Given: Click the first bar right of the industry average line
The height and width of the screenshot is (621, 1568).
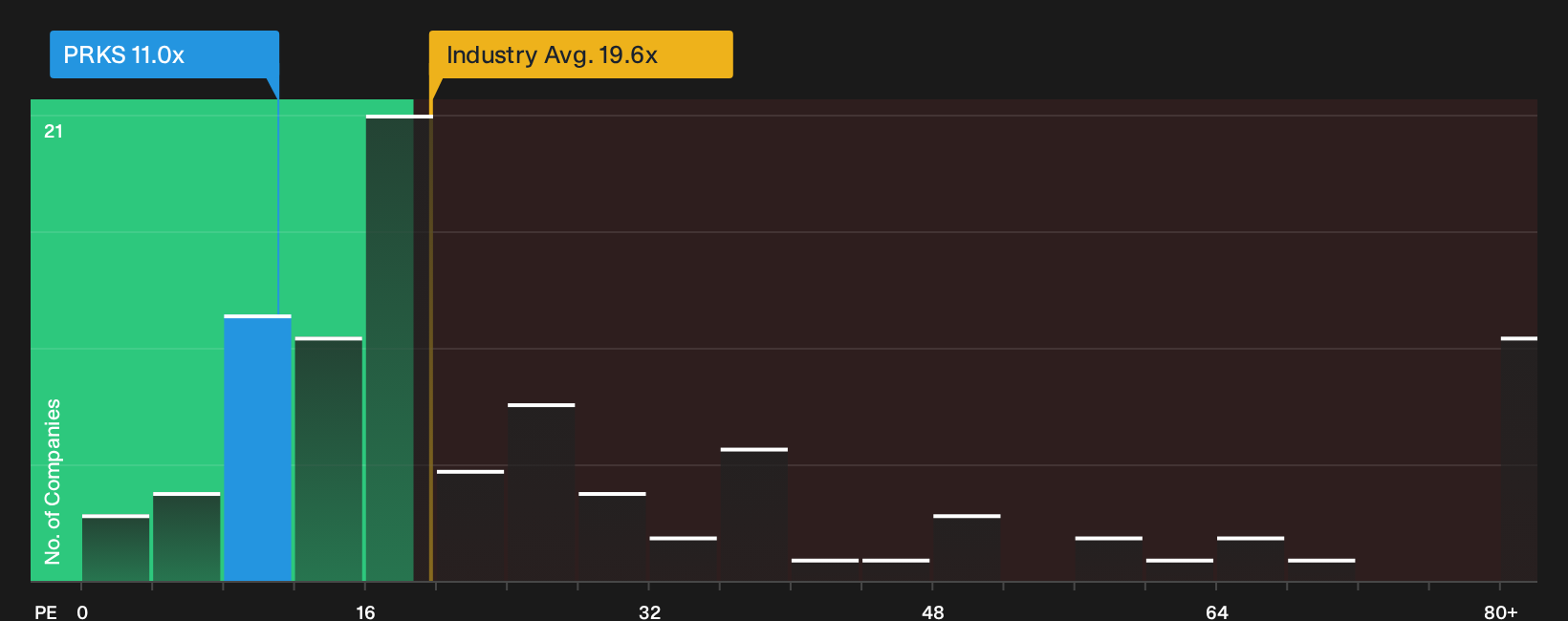Looking at the screenshot, I should (x=470, y=525).
